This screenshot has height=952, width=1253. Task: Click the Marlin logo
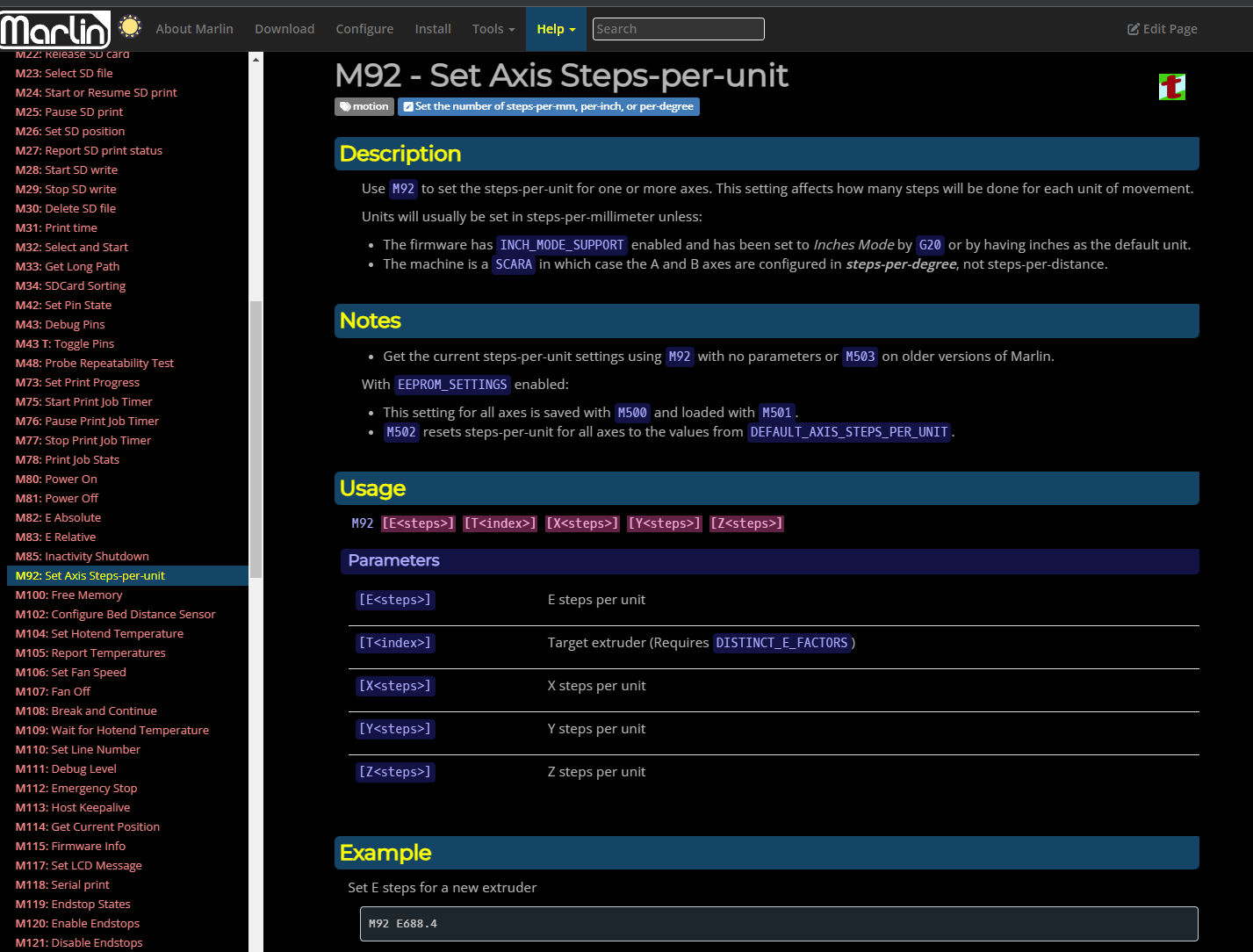55,30
